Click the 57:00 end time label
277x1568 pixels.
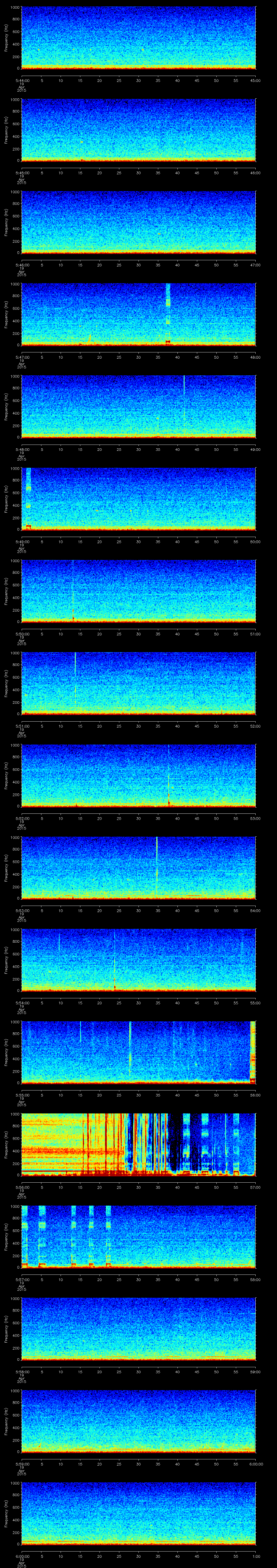(256, 1187)
